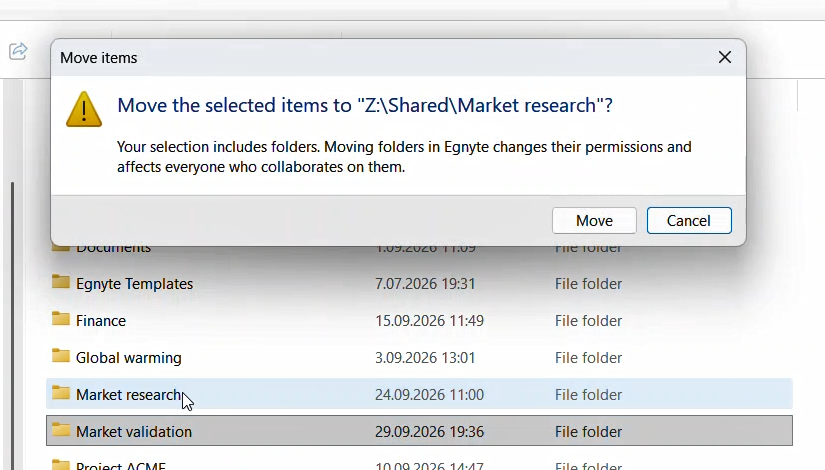Click date 7.07.2026 19:31
825x470 pixels.
(425, 284)
